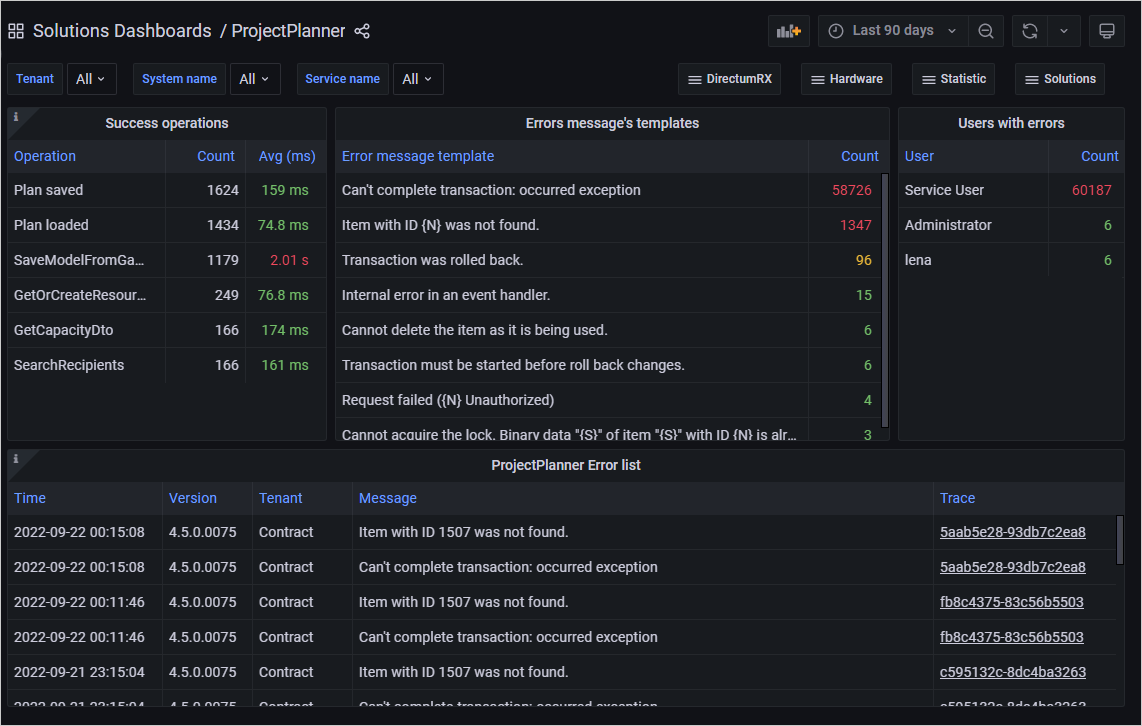The width and height of the screenshot is (1142, 726).
Task: Sort the Success operations table by Avg (ms) column
Action: point(286,156)
